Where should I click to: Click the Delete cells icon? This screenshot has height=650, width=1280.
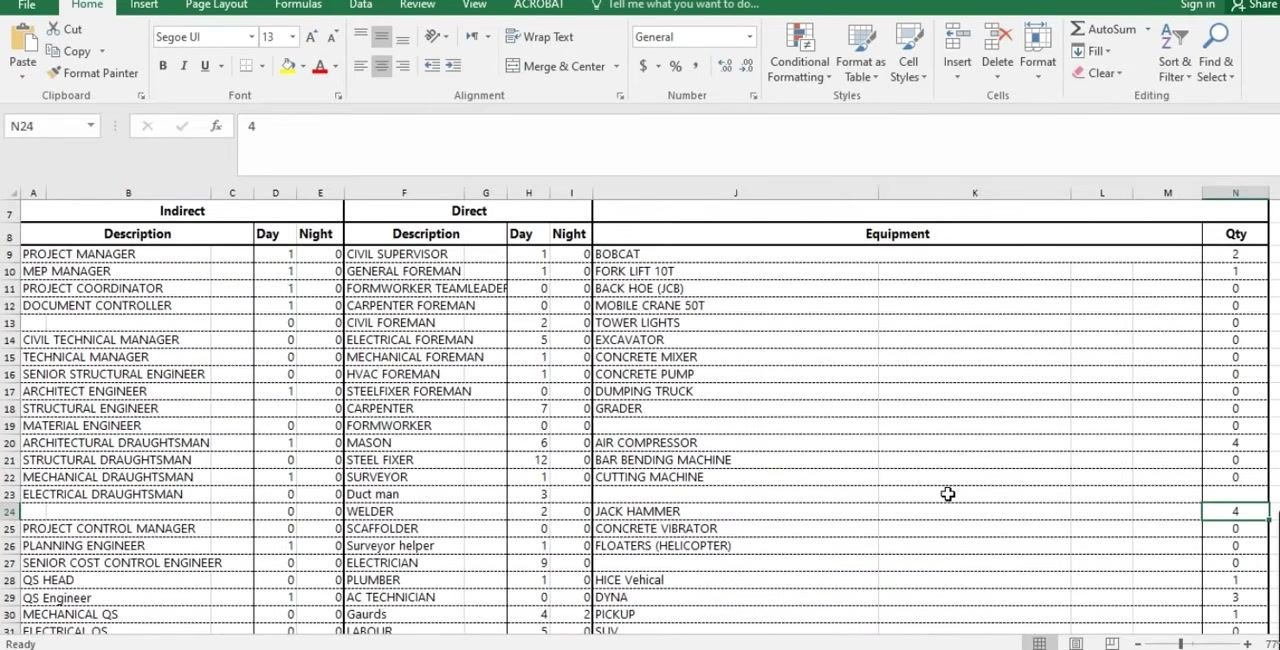tap(997, 38)
